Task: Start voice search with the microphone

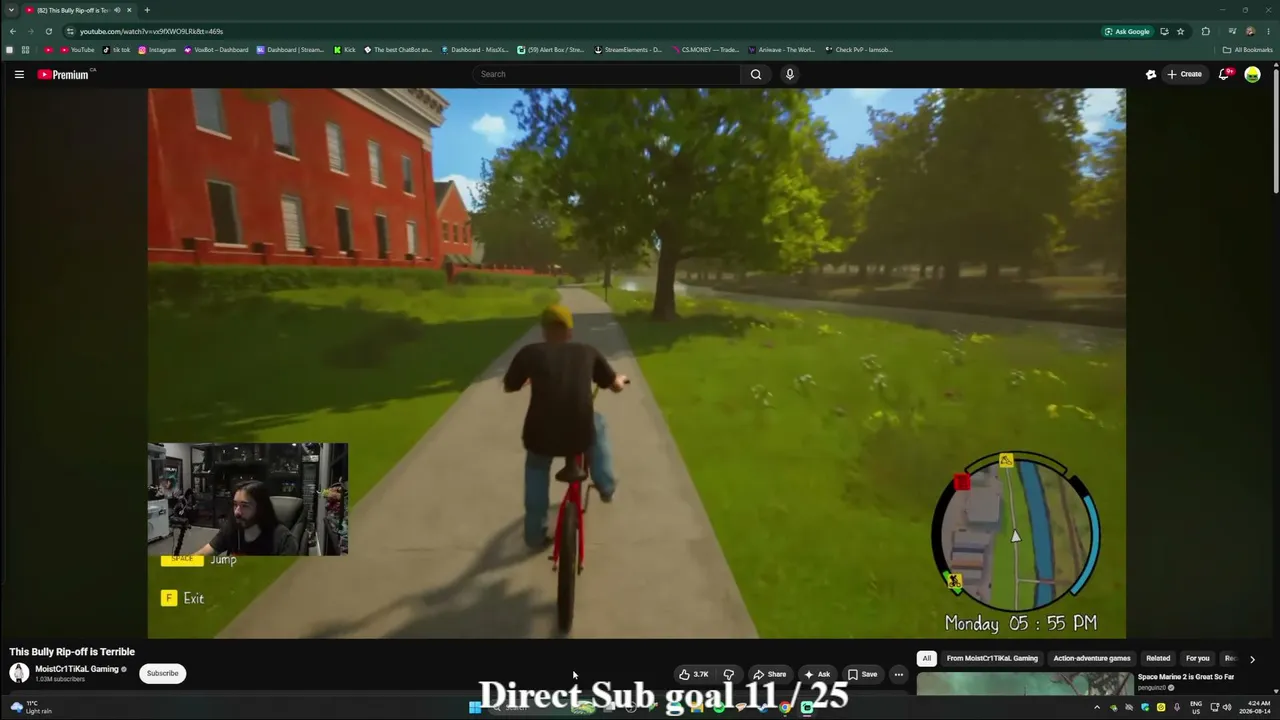Action: (x=790, y=74)
